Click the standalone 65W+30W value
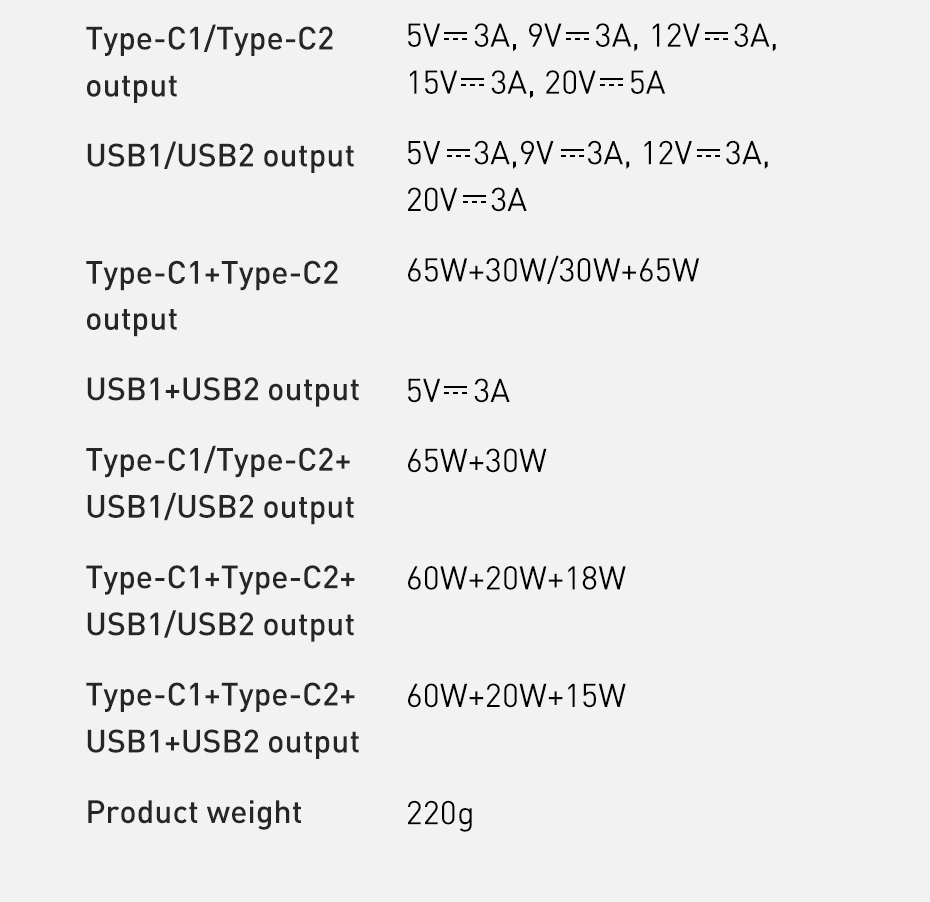 477,461
